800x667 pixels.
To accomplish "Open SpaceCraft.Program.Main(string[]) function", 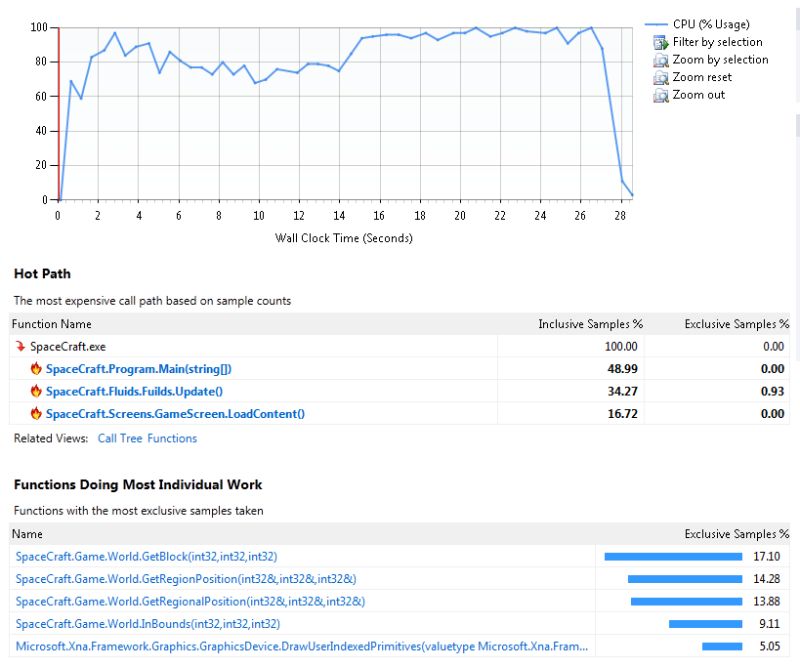I will (x=139, y=369).
